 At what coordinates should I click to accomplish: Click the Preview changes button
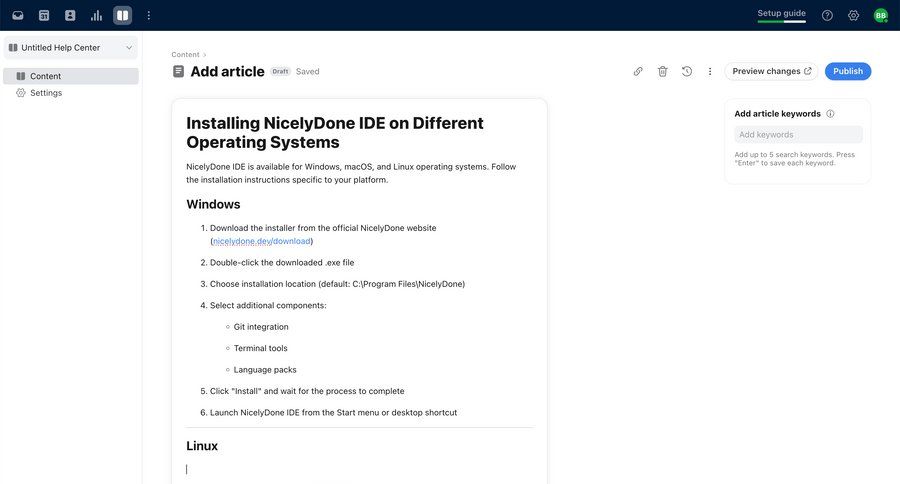click(771, 71)
